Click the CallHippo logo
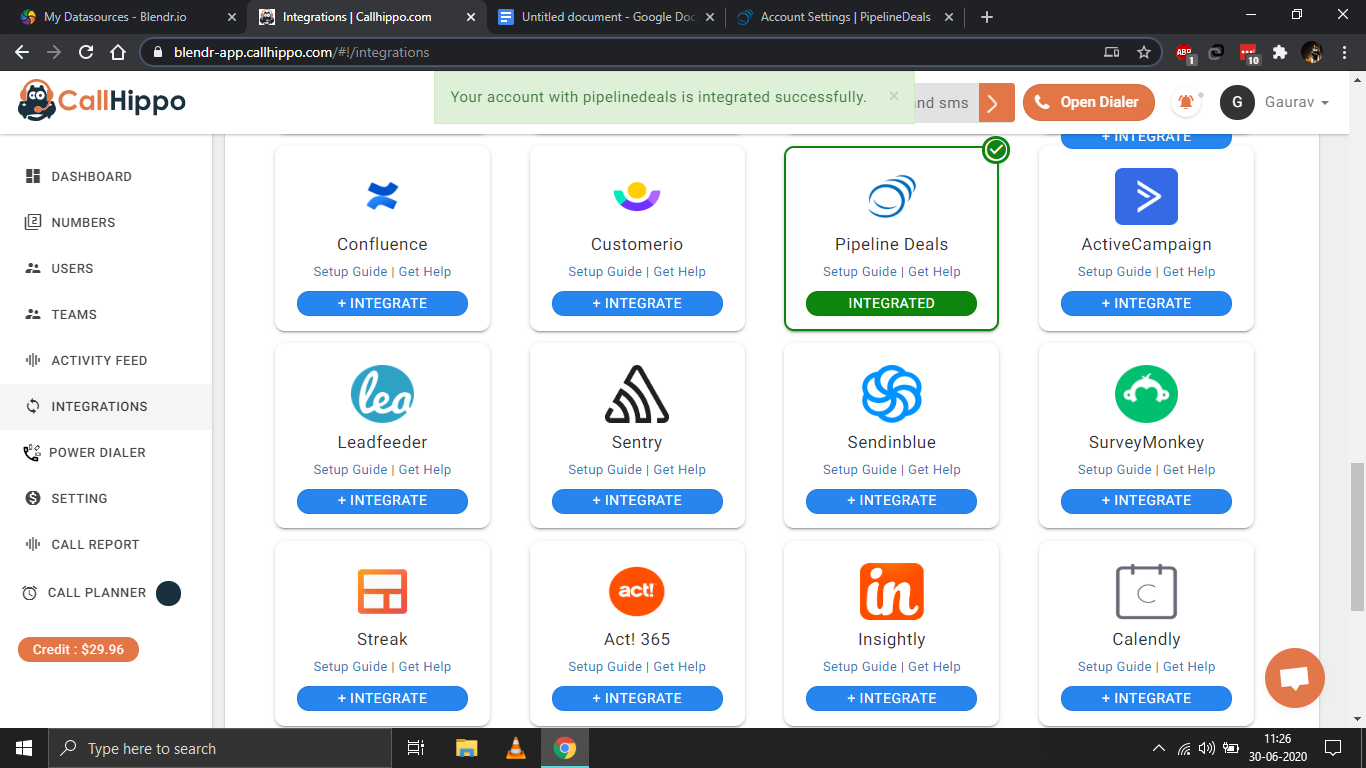This screenshot has height=768, width=1366. pos(102,101)
